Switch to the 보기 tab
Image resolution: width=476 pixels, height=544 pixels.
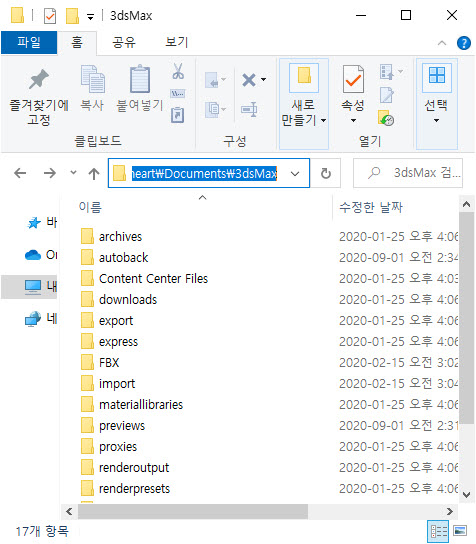pos(177,43)
